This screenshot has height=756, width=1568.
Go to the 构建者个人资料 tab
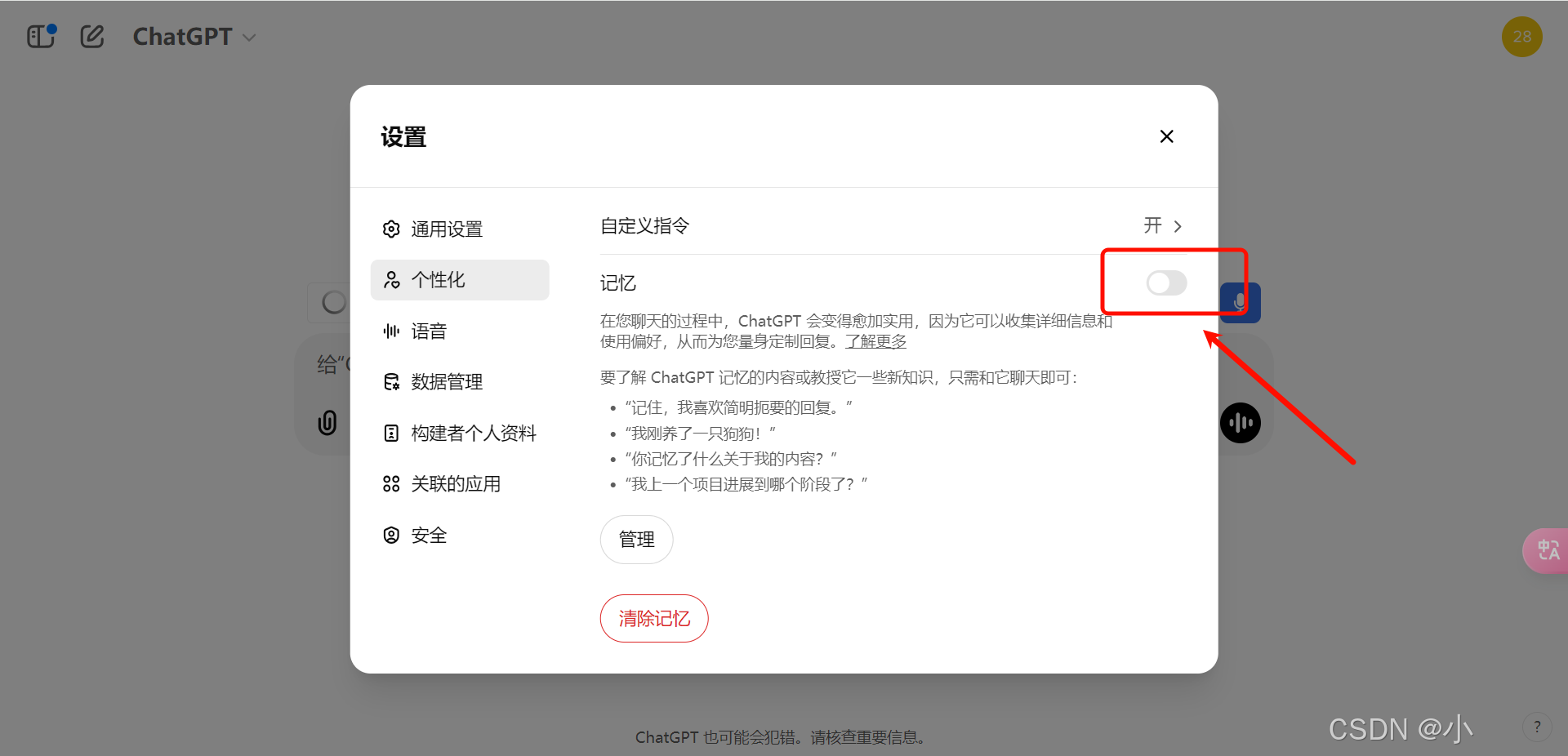pos(460,434)
